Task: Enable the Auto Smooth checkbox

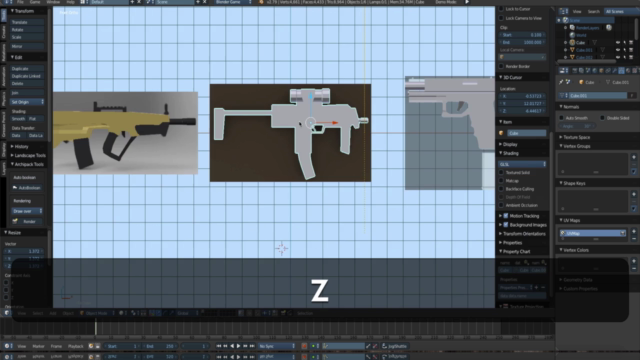Action: (x=562, y=118)
